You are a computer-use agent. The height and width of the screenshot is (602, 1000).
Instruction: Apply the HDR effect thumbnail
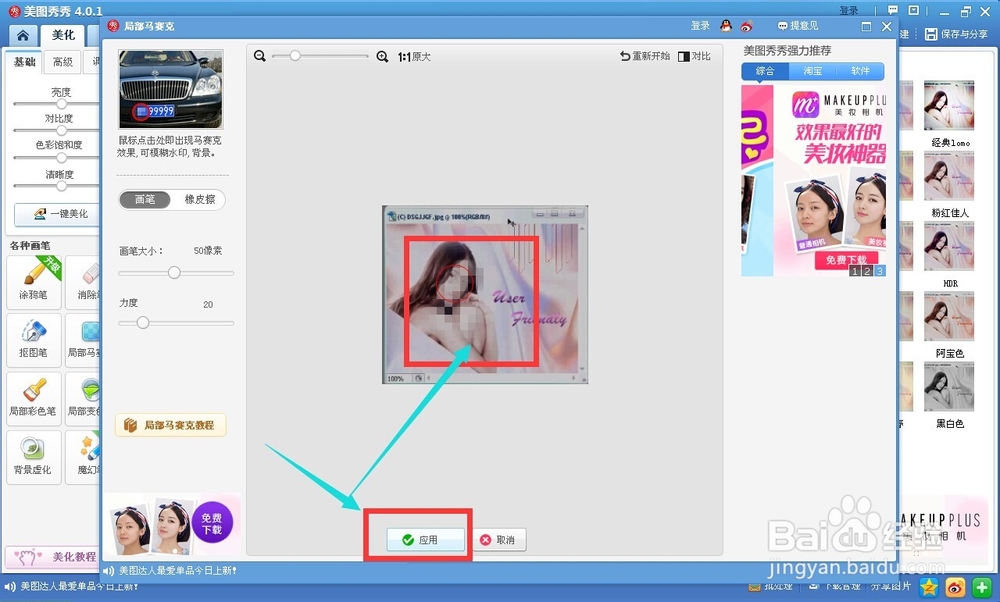(949, 246)
